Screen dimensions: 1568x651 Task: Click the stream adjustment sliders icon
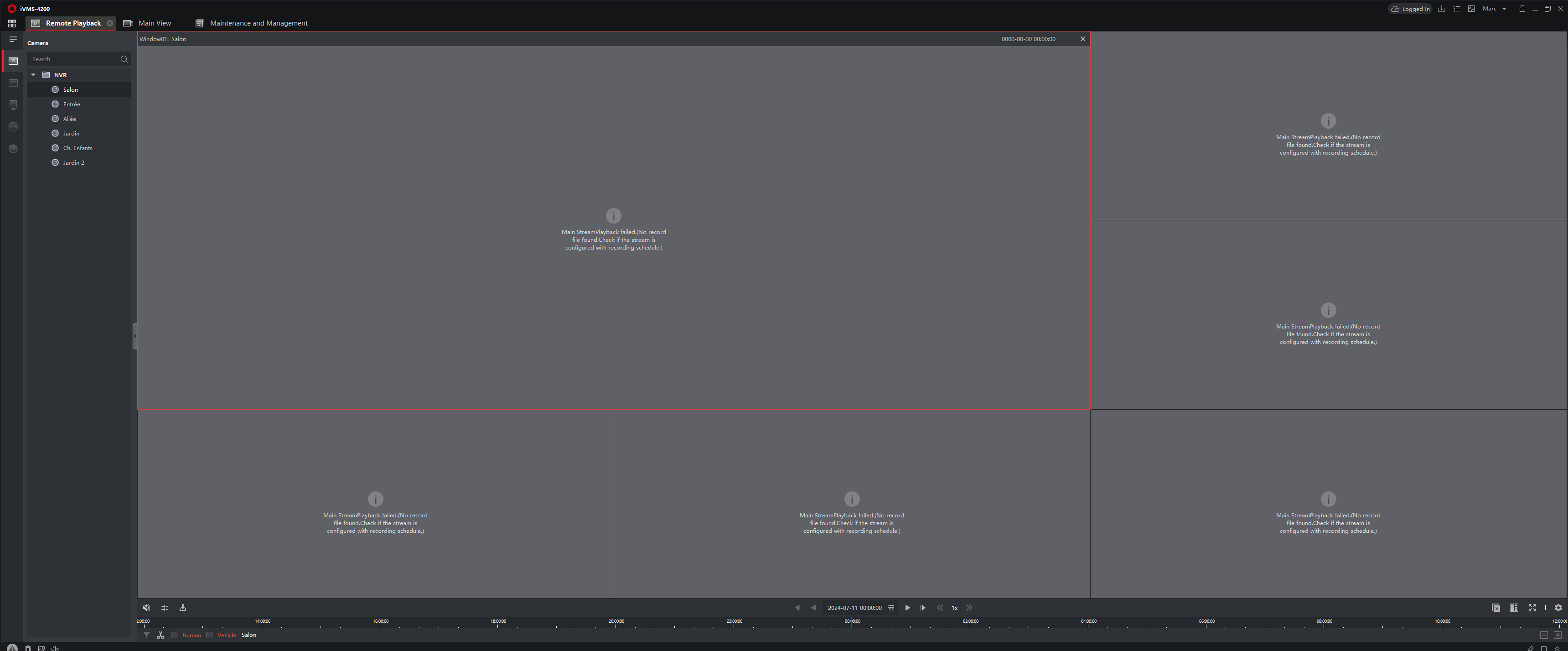(x=164, y=608)
